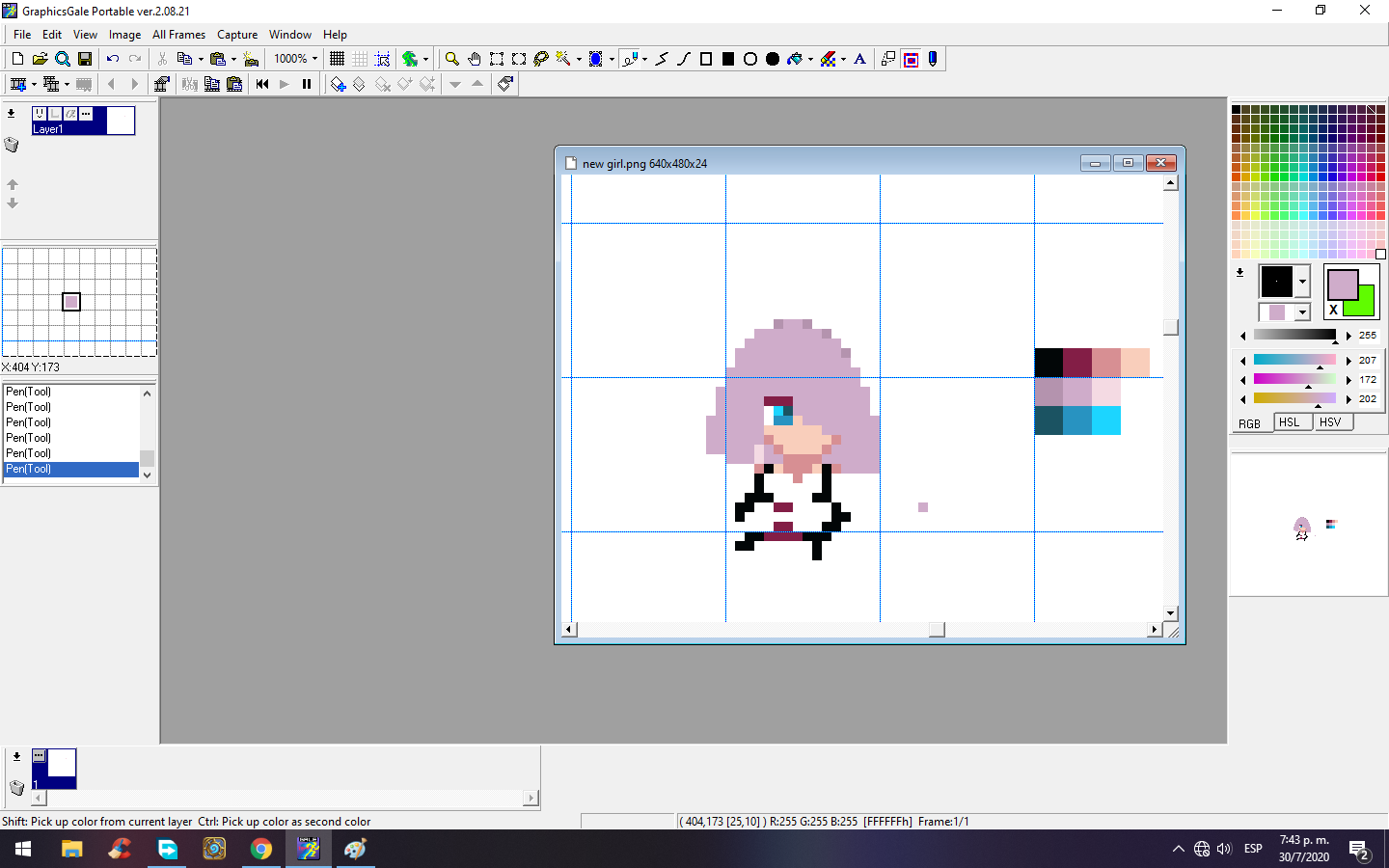Click the green channel slider showing 172

pos(1294,379)
